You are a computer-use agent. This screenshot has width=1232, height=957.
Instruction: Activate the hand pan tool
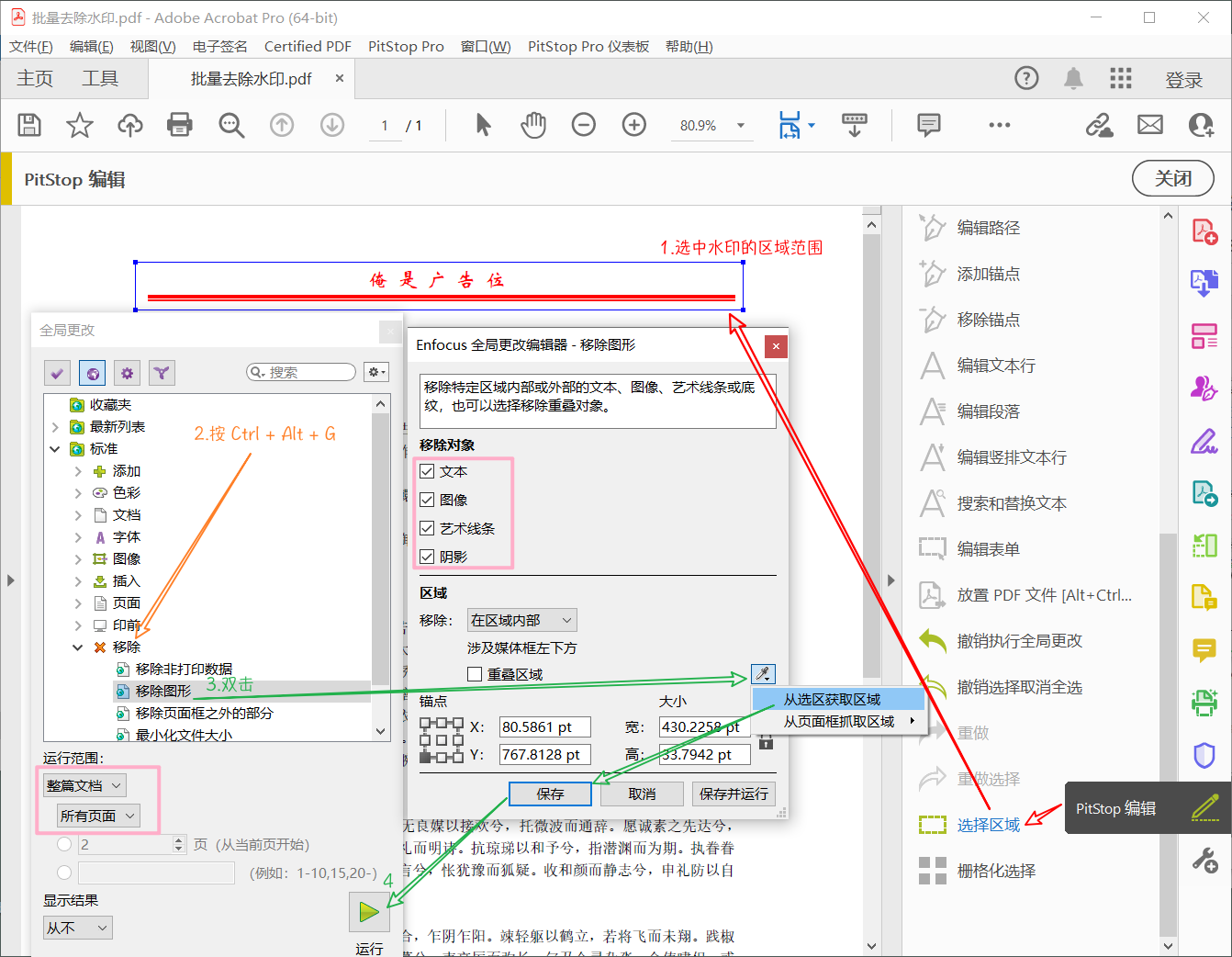533,125
